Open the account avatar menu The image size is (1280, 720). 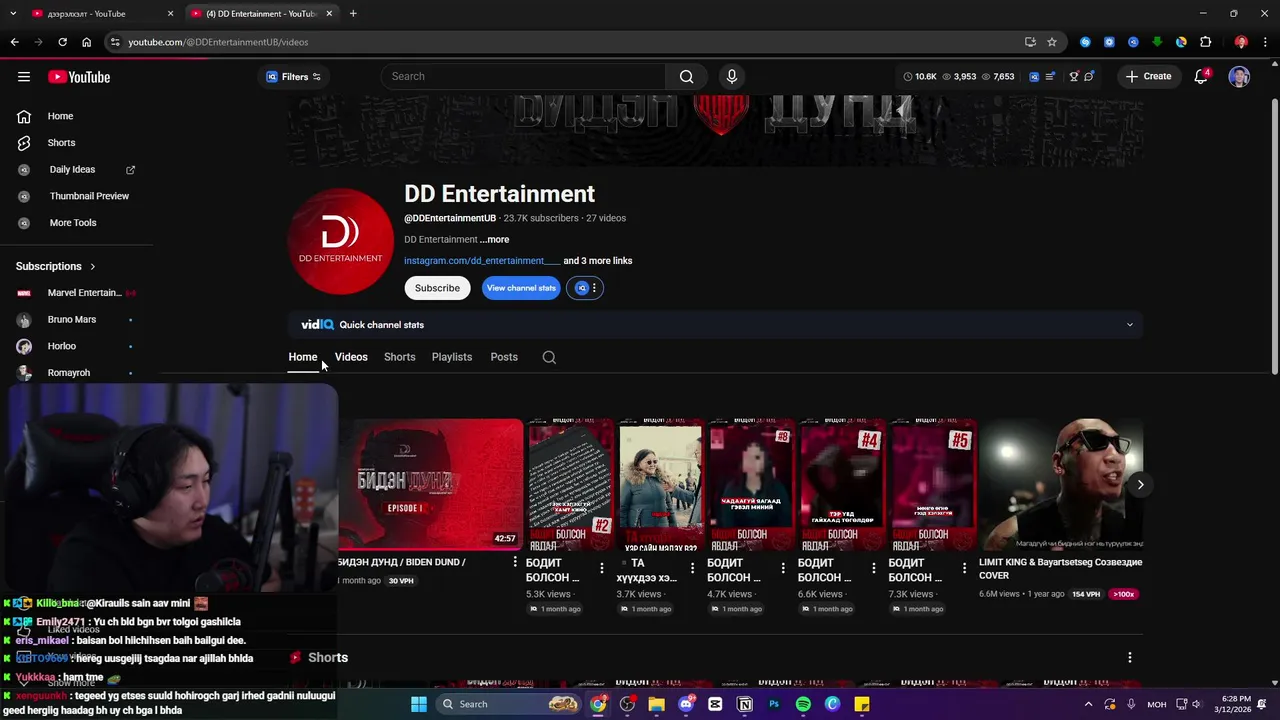1239,77
